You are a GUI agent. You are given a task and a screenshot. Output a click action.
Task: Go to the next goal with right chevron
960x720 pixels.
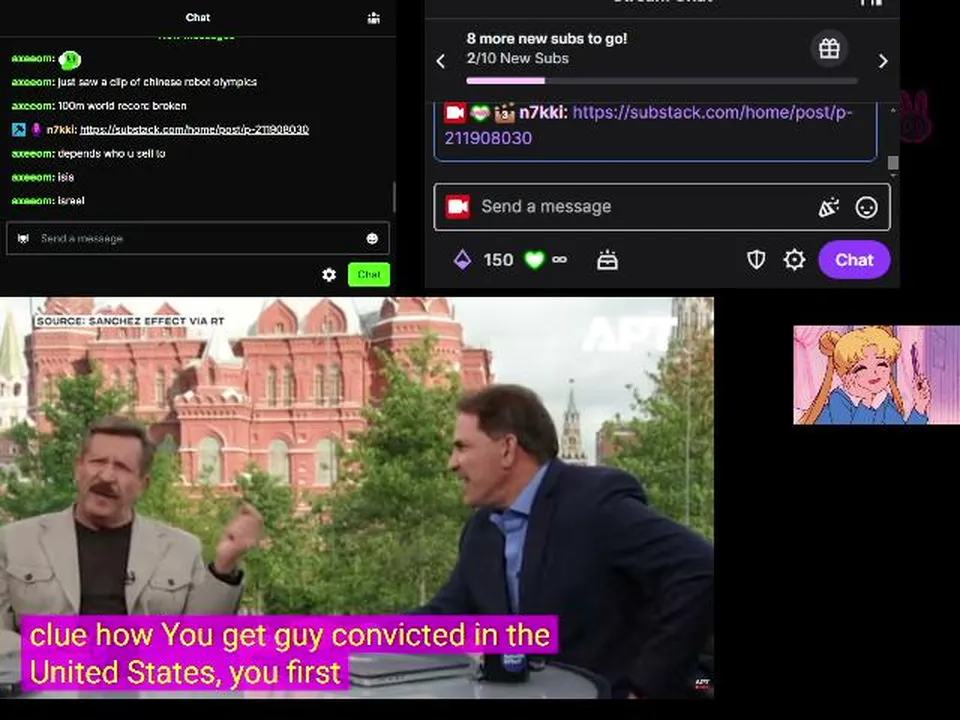tap(882, 61)
